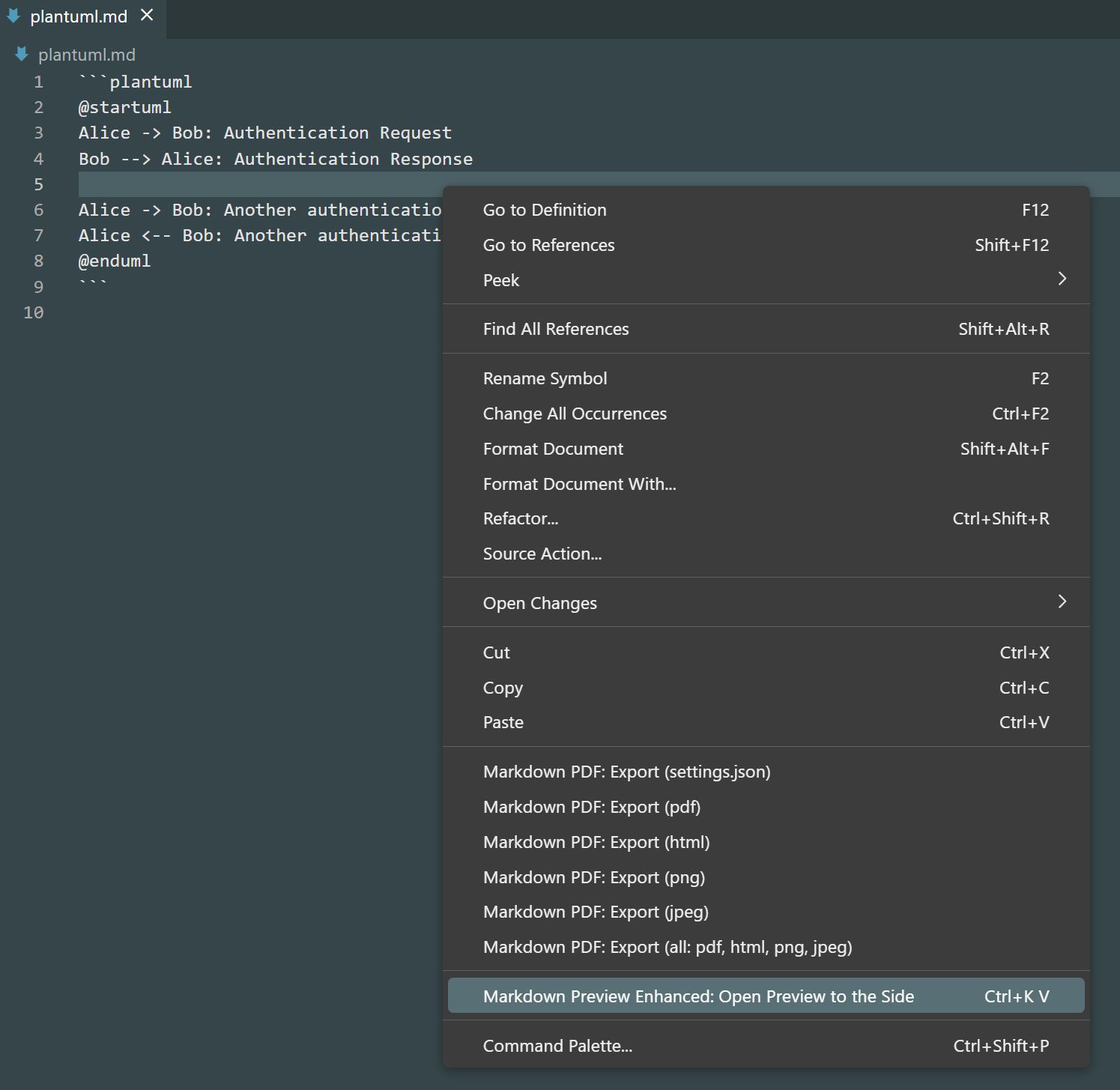Click 'Bob --> Alice: Authentication Response' line
Image resolution: width=1120 pixels, height=1090 pixels.
pyautogui.click(x=276, y=159)
